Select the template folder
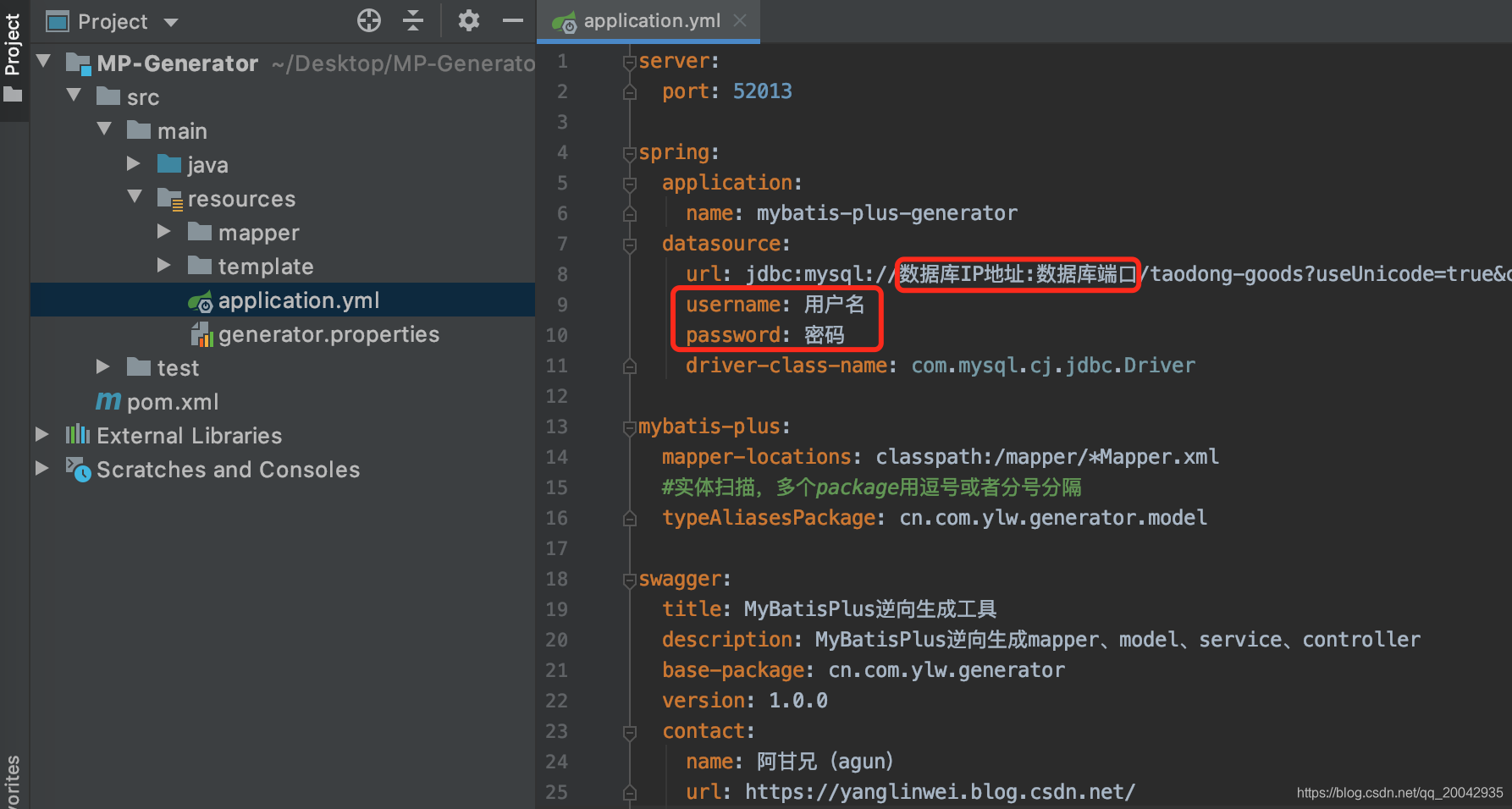 coord(265,267)
